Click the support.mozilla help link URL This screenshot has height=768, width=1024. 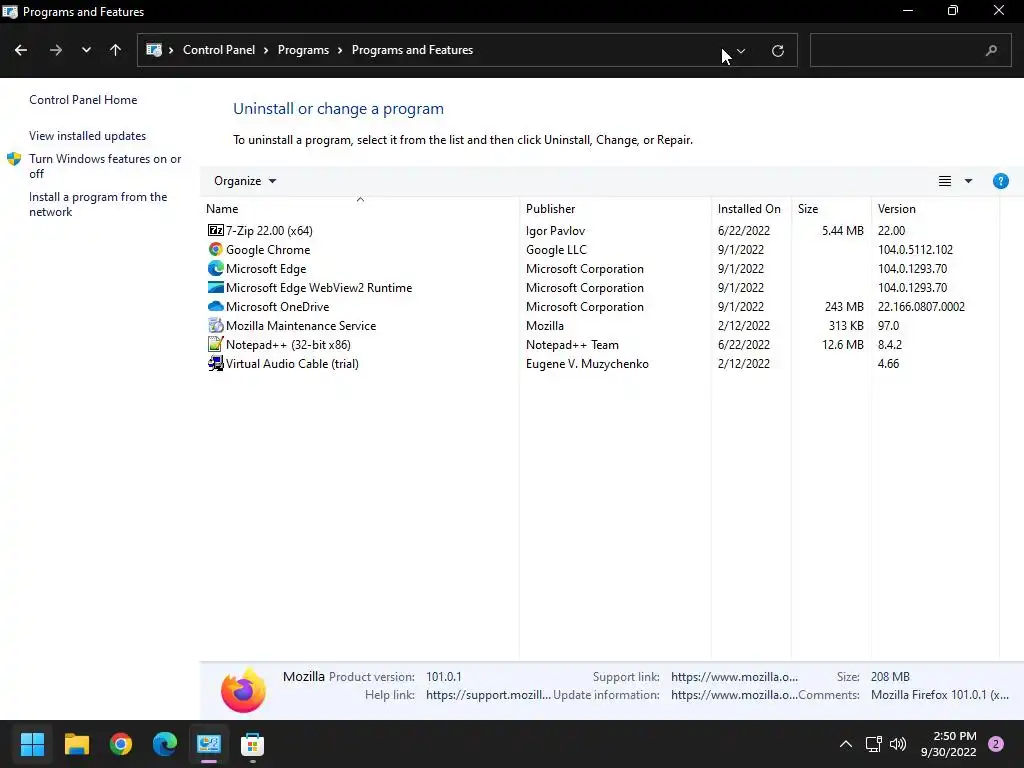[488, 695]
